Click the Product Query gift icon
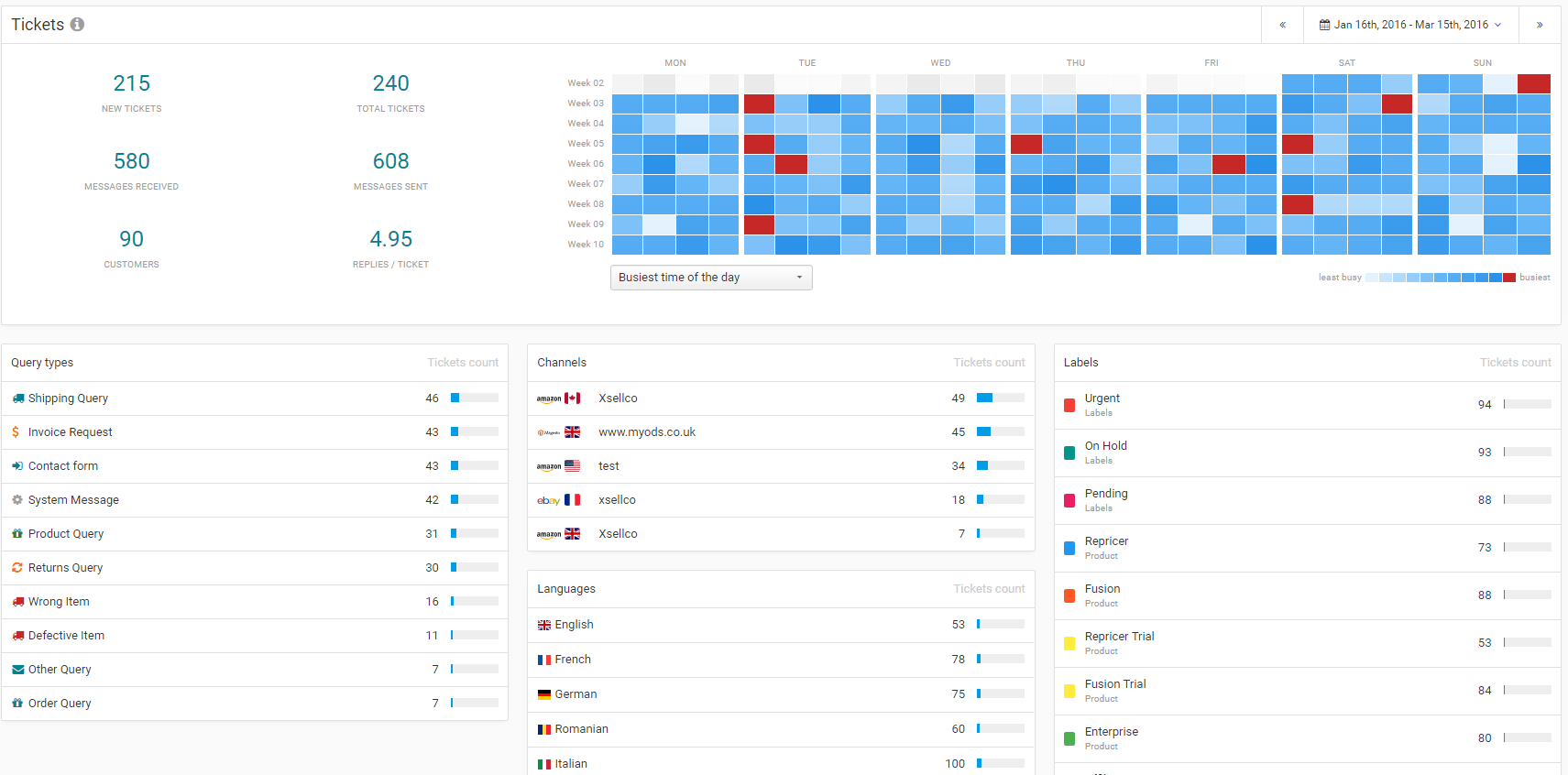This screenshot has width=1568, height=775. click(17, 534)
